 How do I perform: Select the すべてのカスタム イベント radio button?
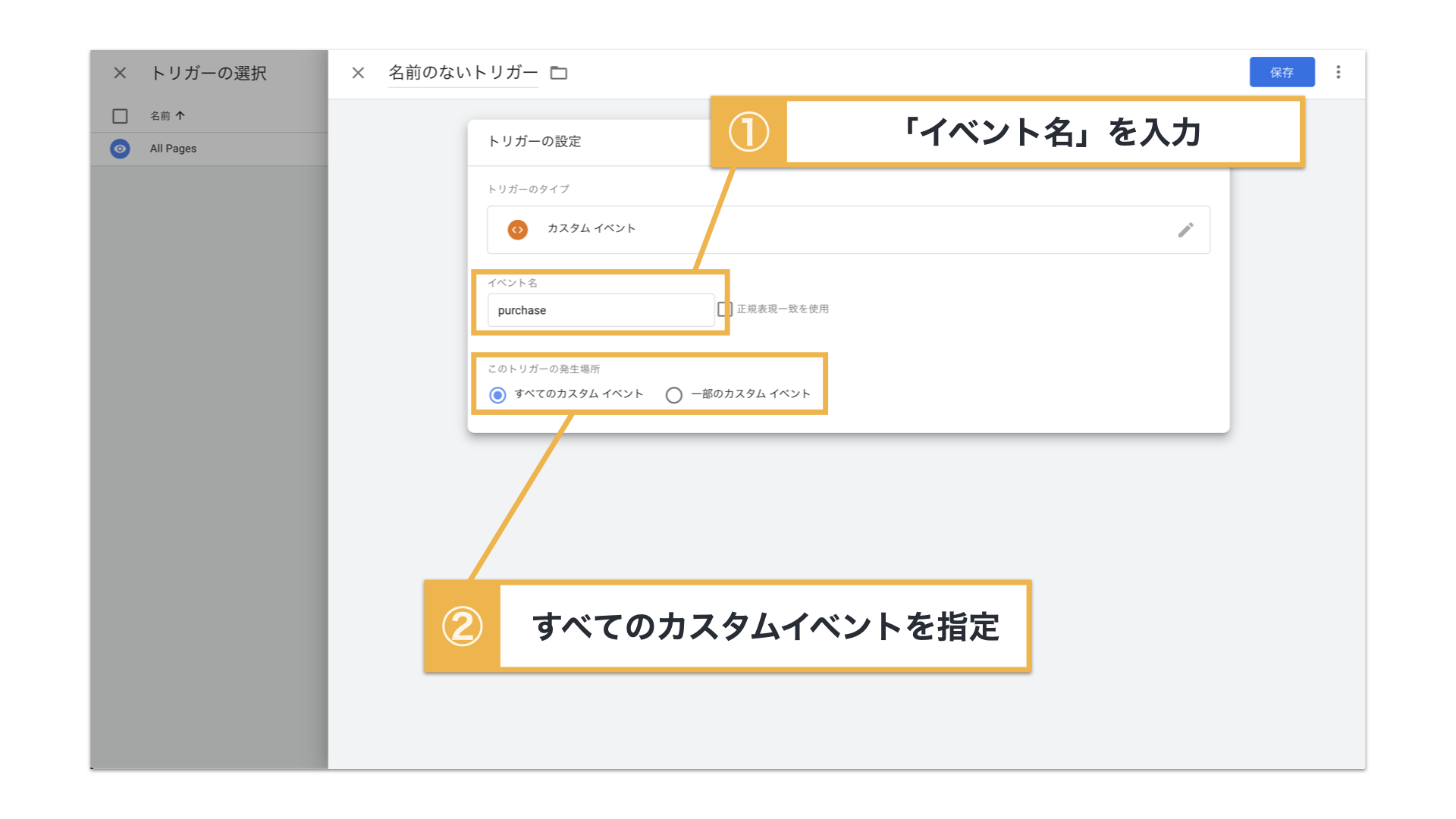(x=497, y=395)
